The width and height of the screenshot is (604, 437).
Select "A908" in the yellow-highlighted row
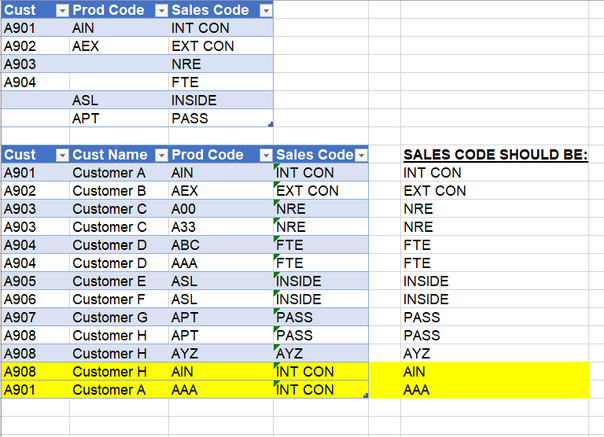click(35, 372)
